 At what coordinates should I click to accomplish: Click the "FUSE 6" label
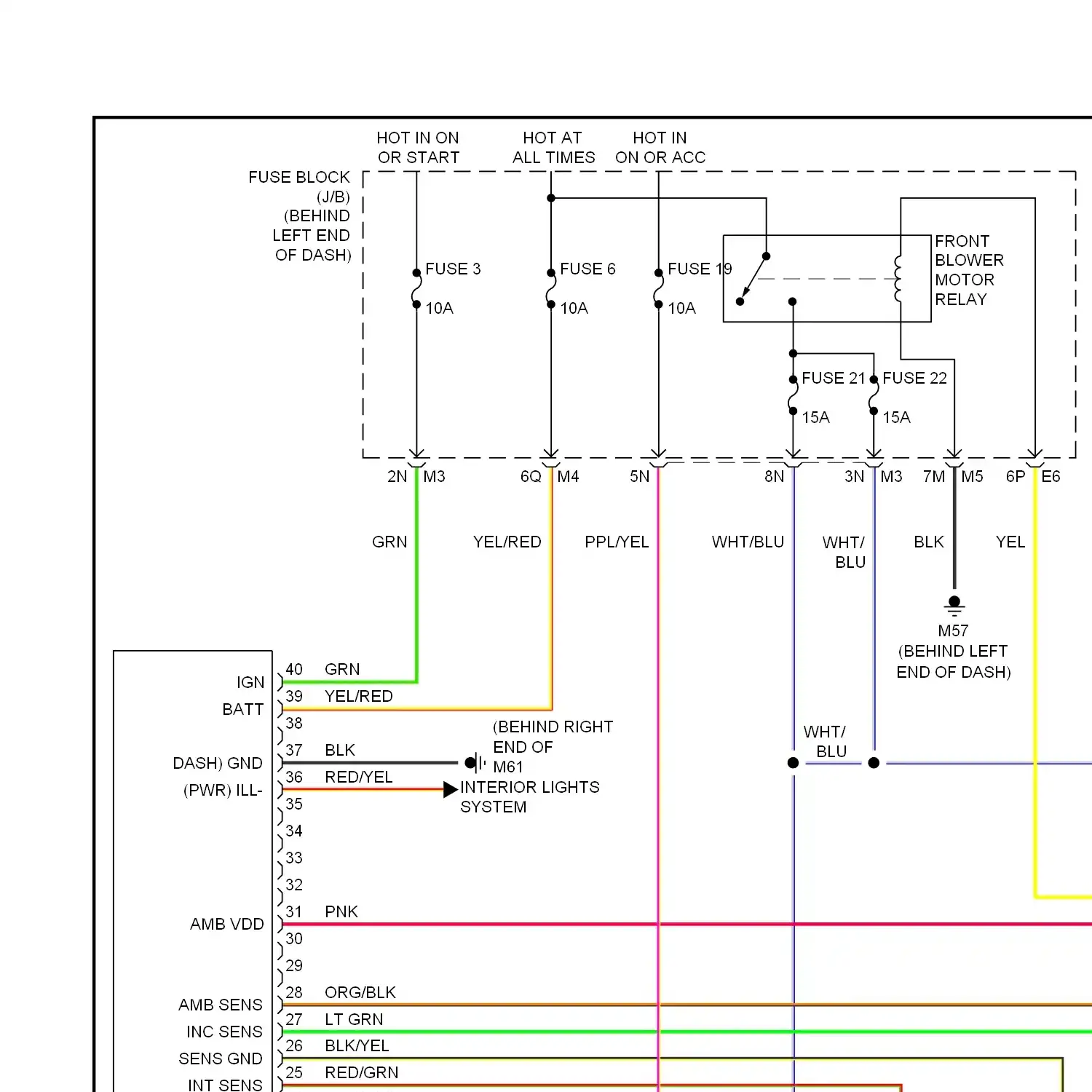tap(587, 269)
